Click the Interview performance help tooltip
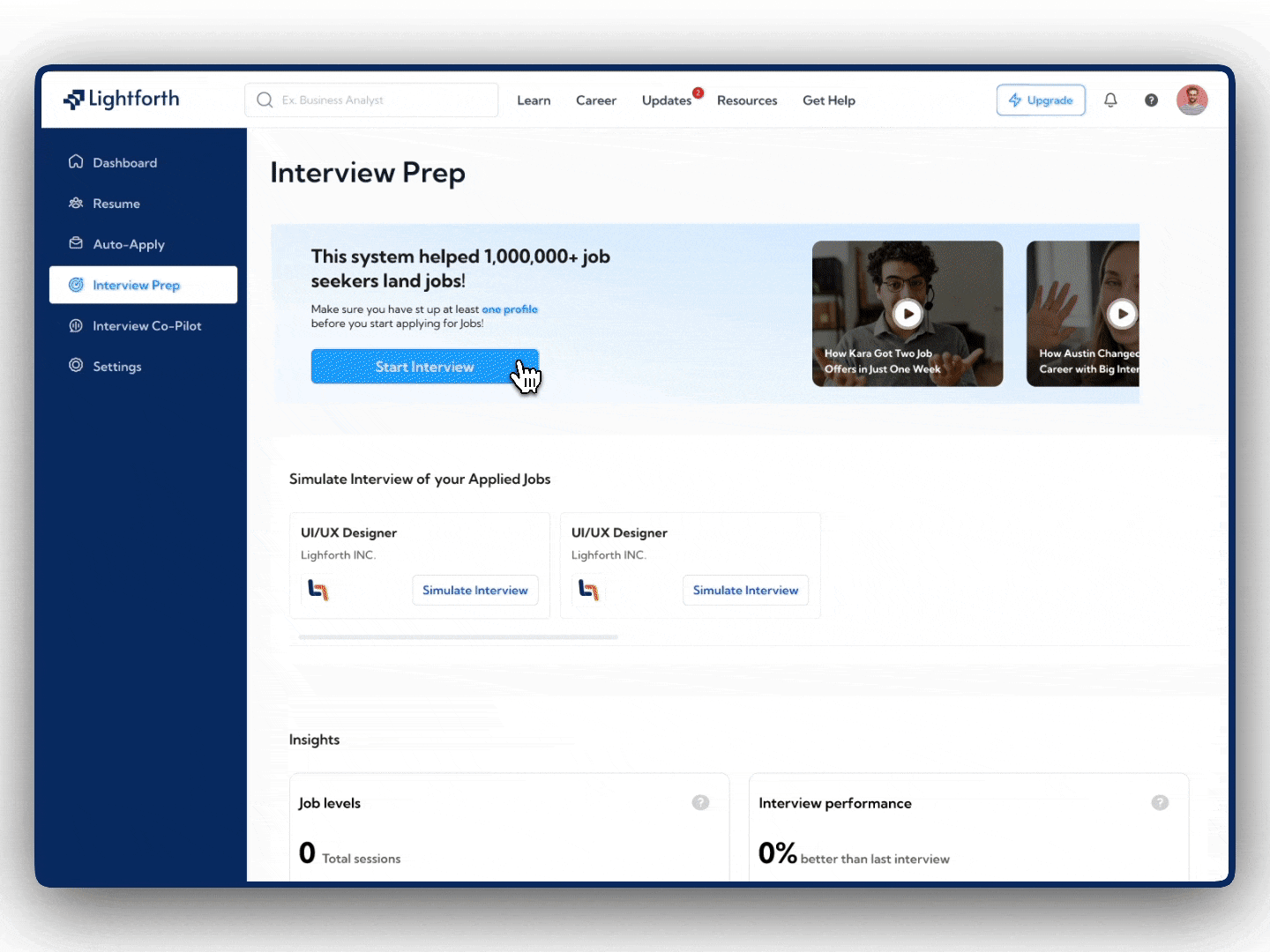Screen dimensions: 1270x952 coord(1160,803)
